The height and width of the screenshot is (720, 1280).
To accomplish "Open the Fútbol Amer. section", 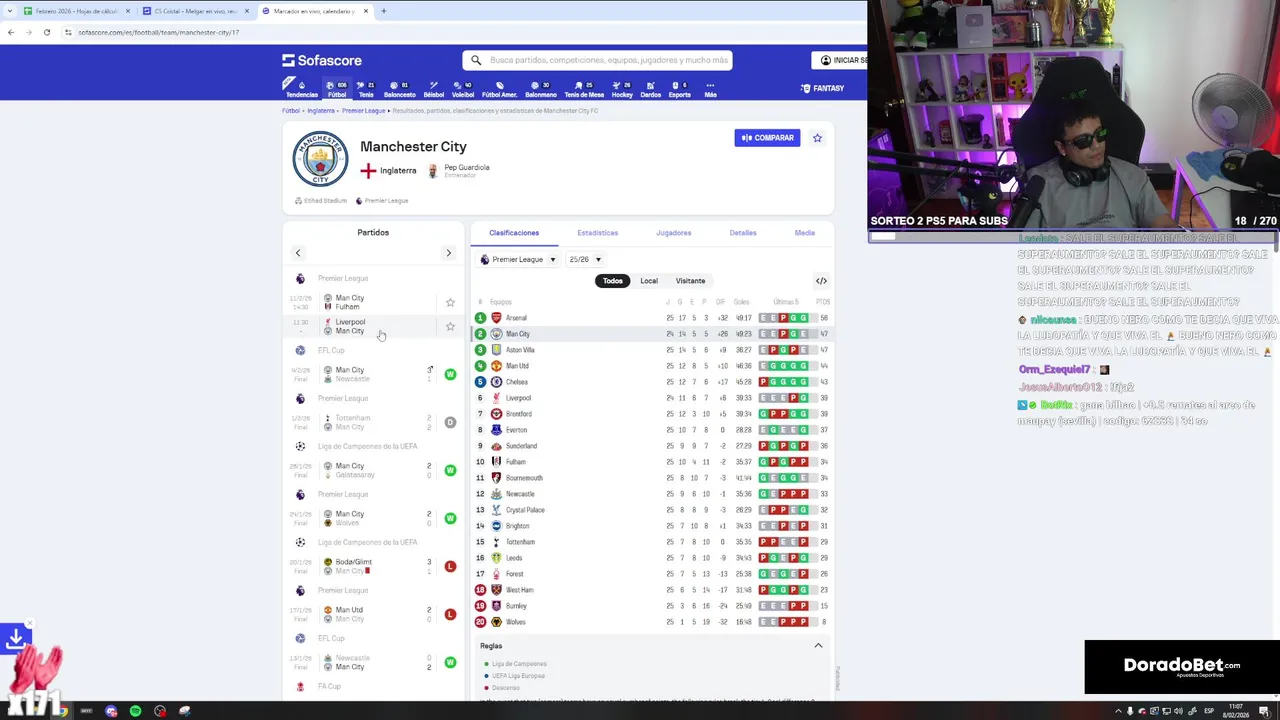I will 499,89.
